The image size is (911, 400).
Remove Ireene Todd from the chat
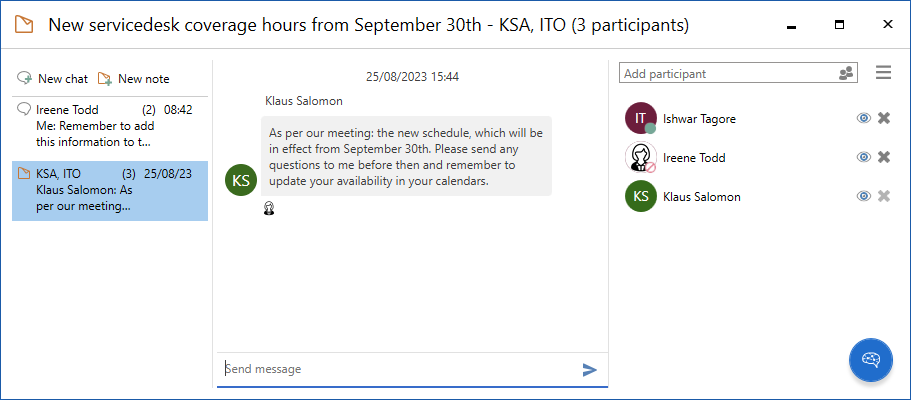[x=884, y=157]
